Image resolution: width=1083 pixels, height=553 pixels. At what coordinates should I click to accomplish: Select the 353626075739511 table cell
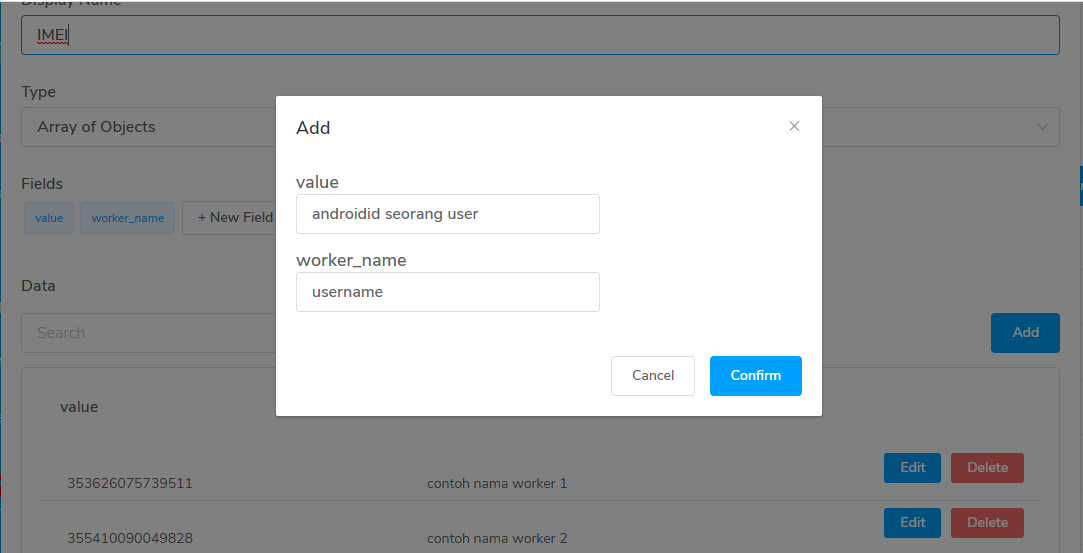pyautogui.click(x=130, y=484)
